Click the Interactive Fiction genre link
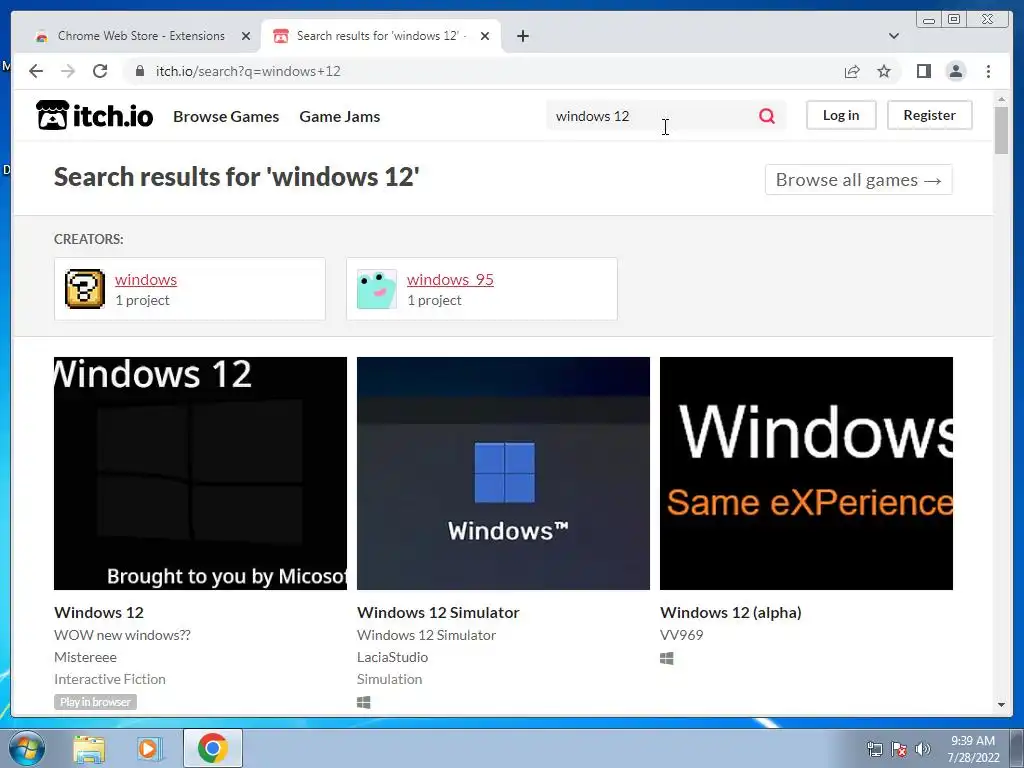Viewport: 1024px width, 768px height. [x=110, y=679]
